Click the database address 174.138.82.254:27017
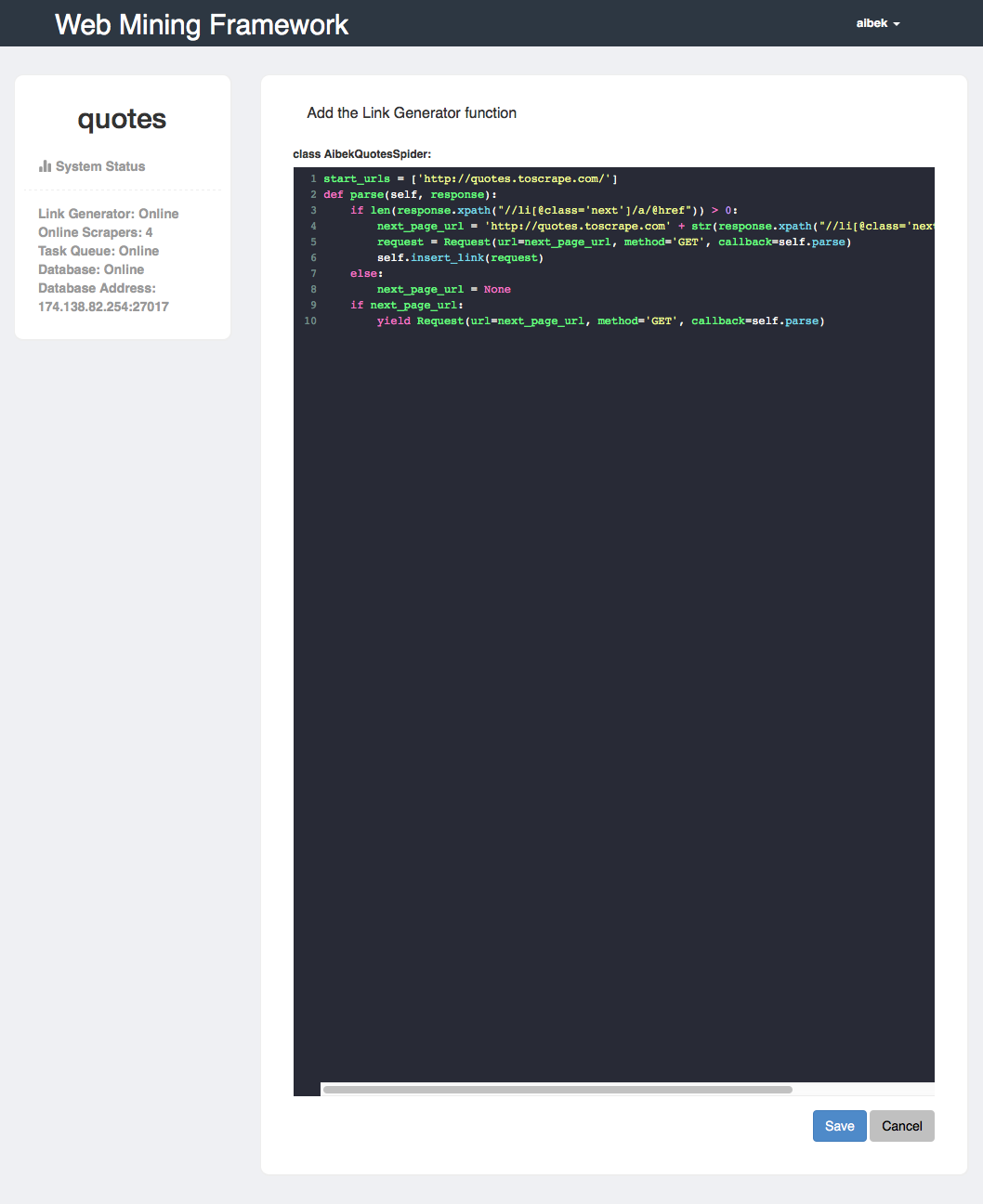The width and height of the screenshot is (983, 1204). point(103,307)
